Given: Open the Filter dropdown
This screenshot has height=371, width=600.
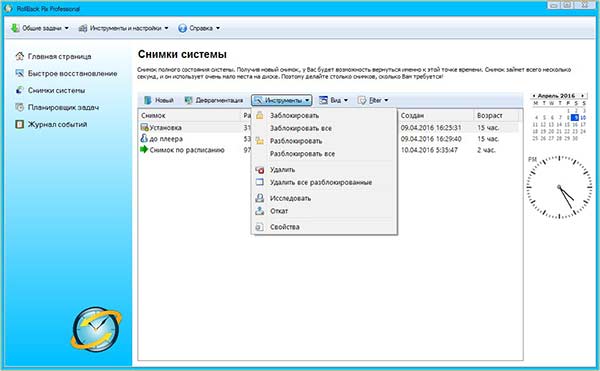Looking at the screenshot, I should (373, 100).
